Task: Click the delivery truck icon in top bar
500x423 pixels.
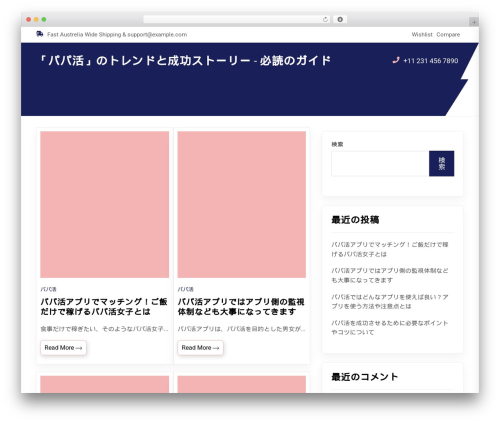Action: coord(40,34)
